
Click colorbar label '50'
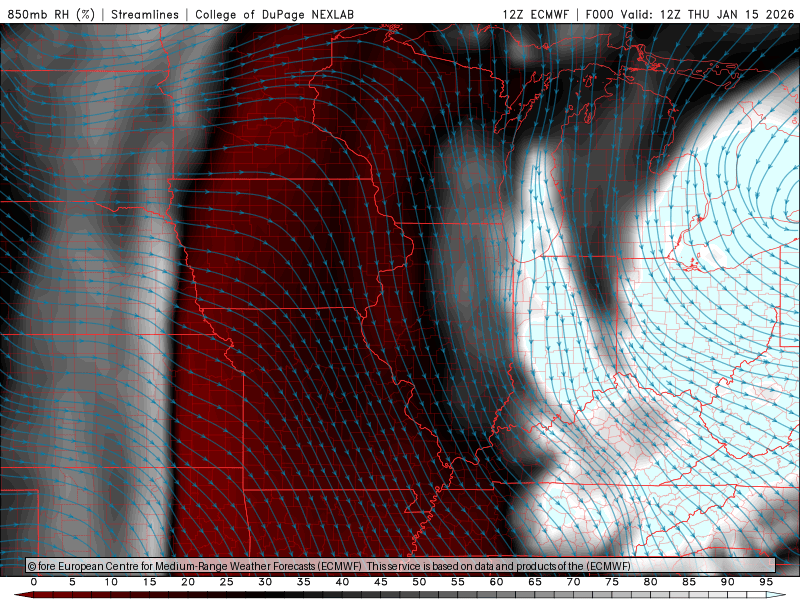click(419, 582)
